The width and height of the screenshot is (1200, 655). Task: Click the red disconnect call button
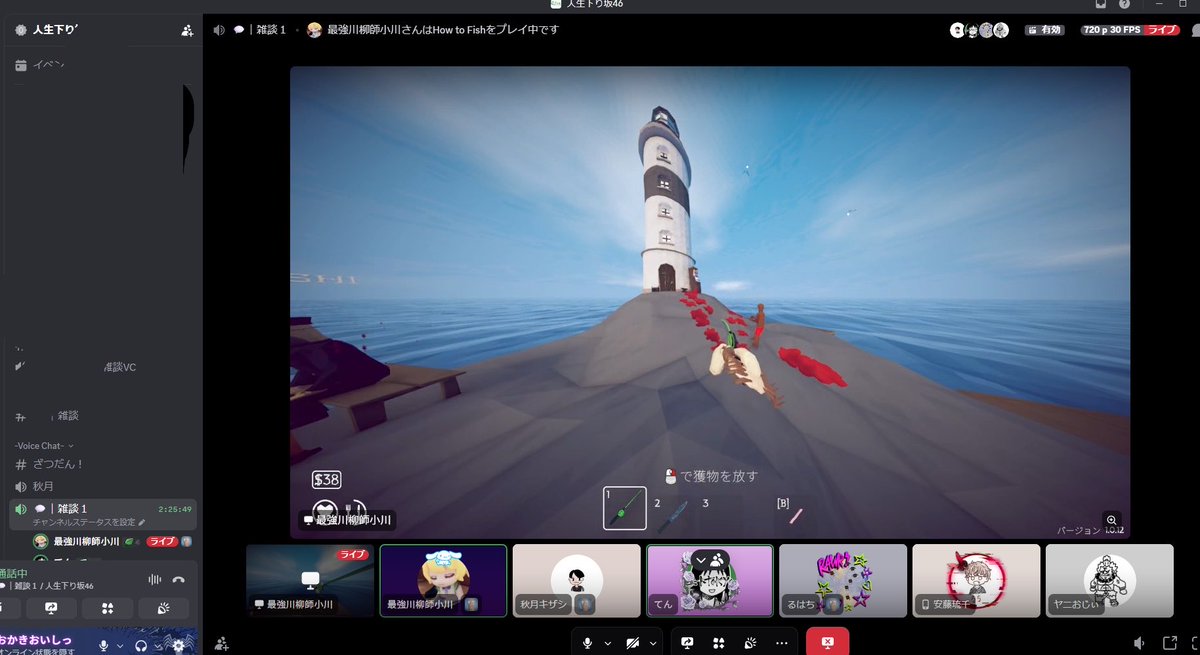click(x=827, y=642)
